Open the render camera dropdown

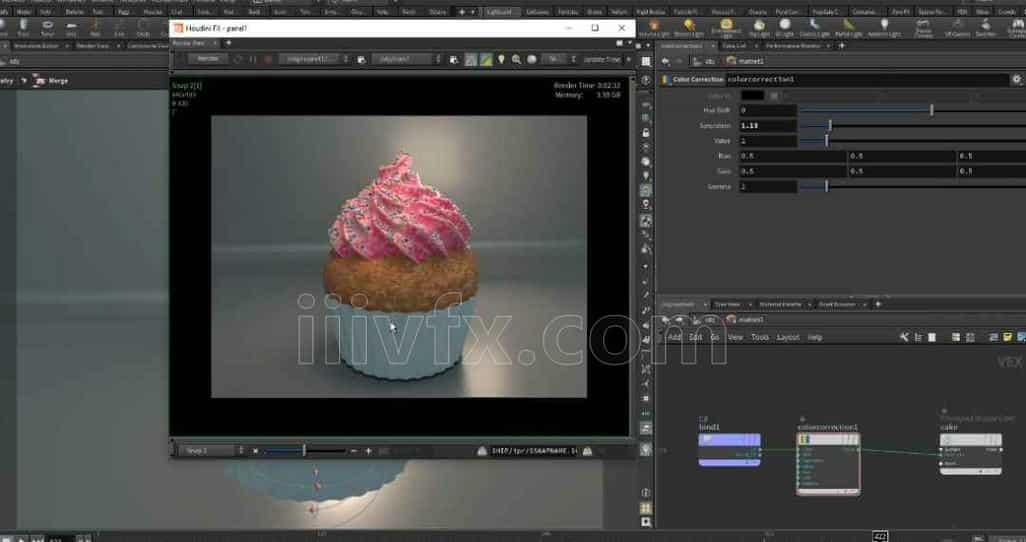point(407,59)
